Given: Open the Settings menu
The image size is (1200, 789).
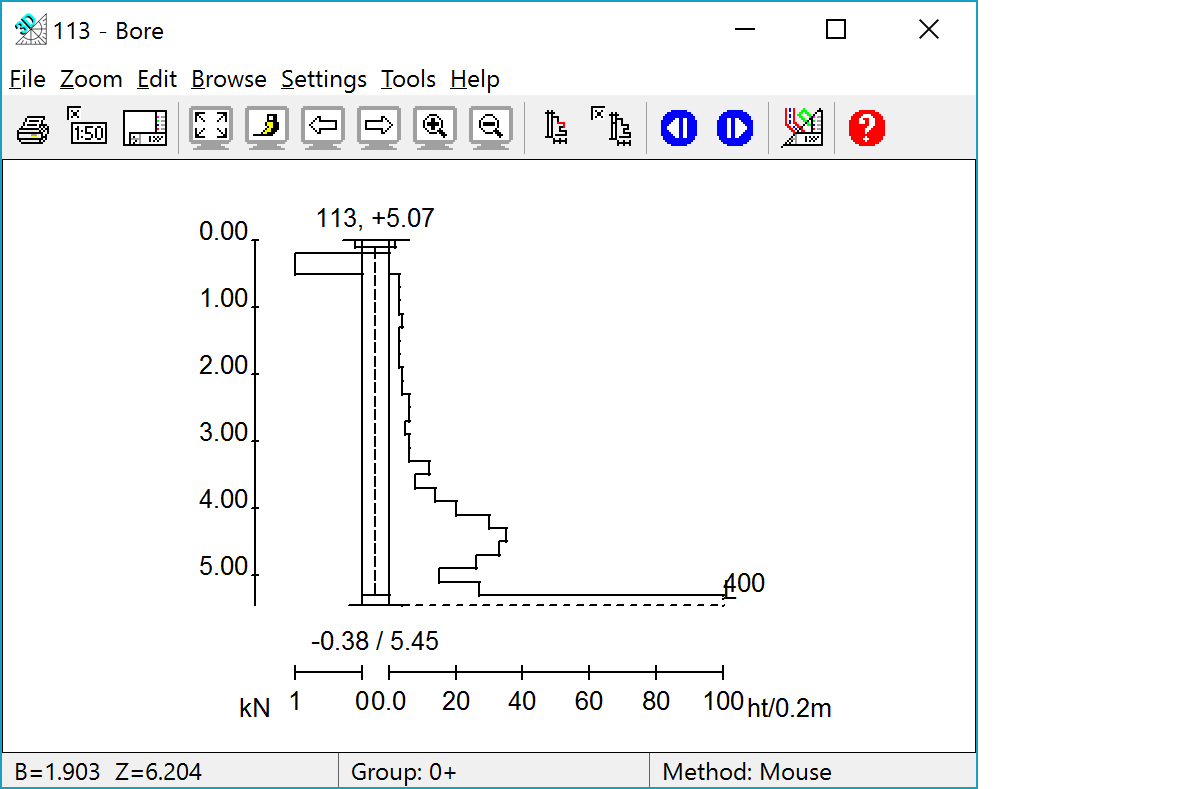Looking at the screenshot, I should point(324,79).
